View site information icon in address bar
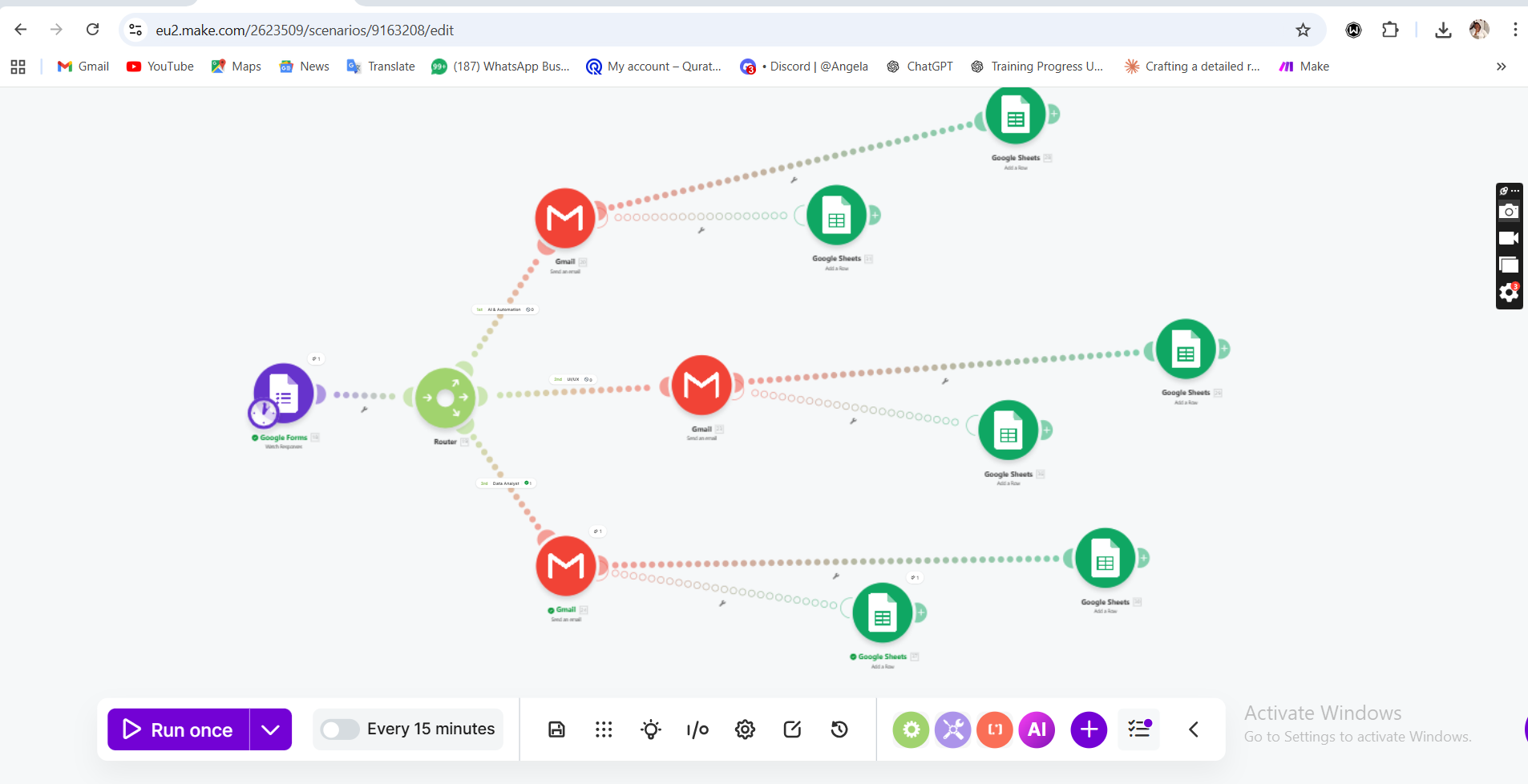The width and height of the screenshot is (1528, 784). (135, 30)
